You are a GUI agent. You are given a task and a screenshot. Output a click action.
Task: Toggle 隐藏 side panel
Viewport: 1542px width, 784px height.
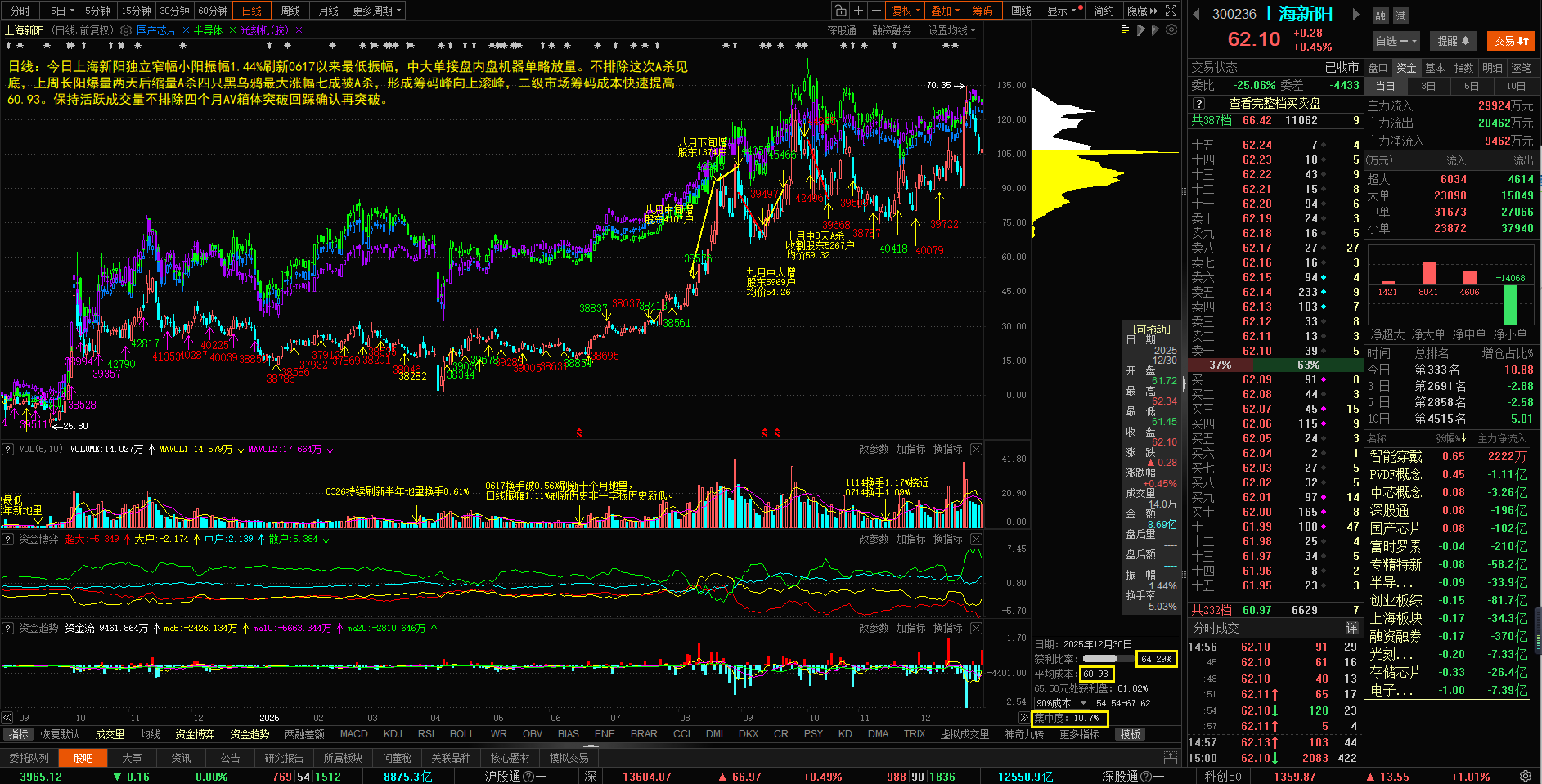[x=1142, y=11]
